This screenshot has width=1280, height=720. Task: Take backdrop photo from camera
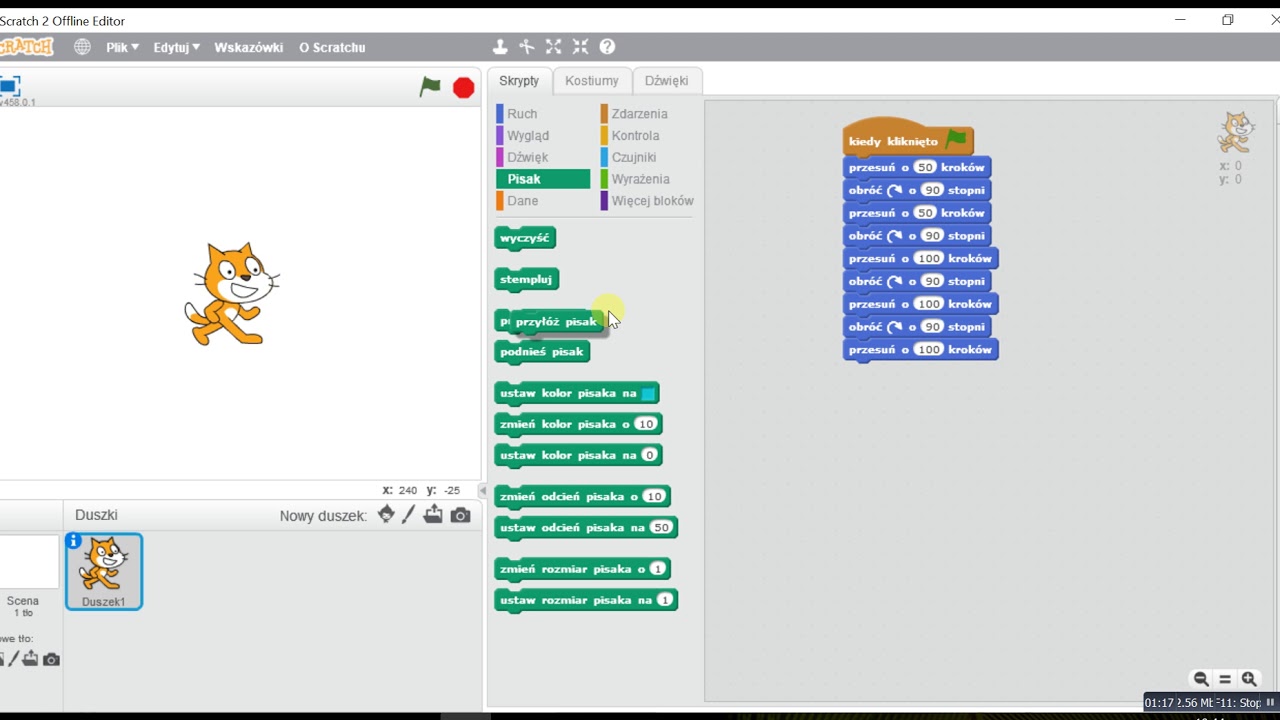52,659
